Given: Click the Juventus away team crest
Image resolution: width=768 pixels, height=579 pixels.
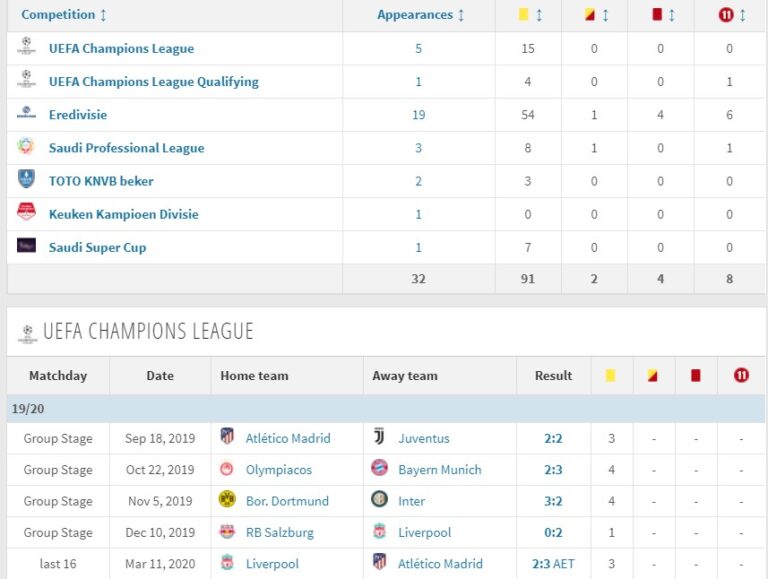Looking at the screenshot, I should 379,437.
